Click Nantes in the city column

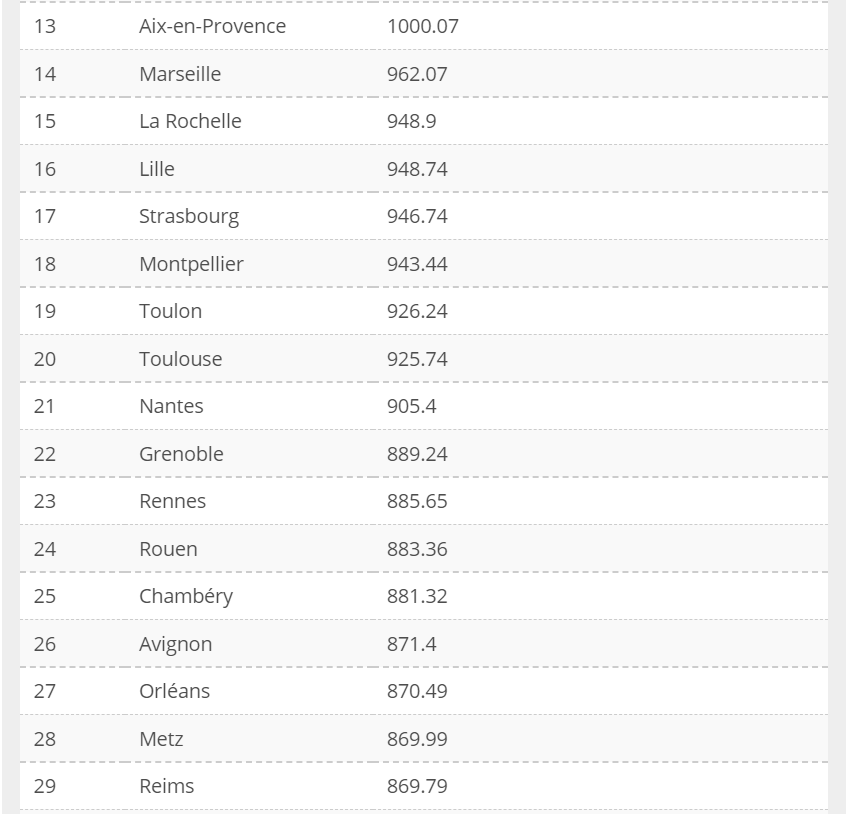tap(171, 406)
